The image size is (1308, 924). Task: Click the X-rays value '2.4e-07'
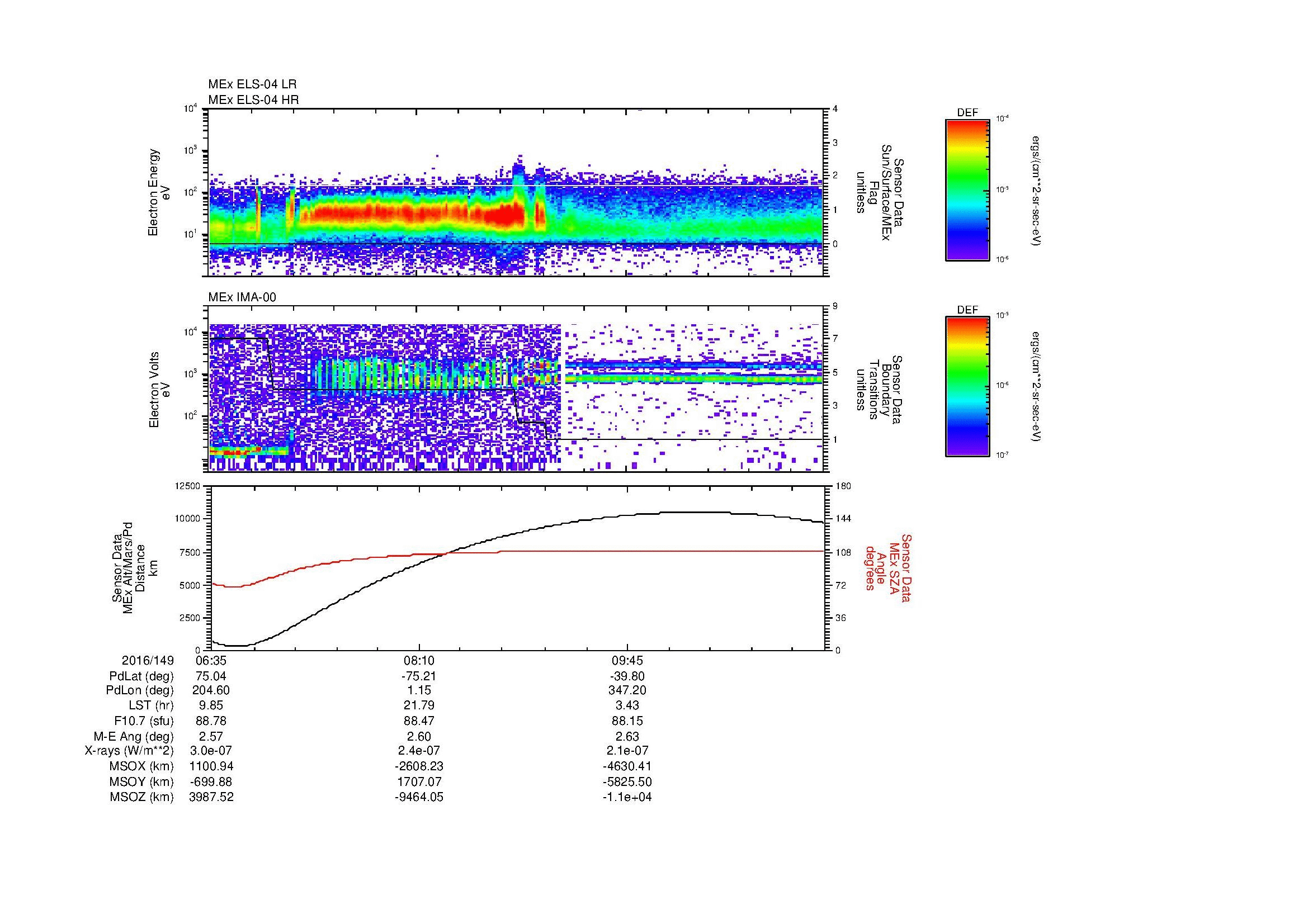click(419, 751)
